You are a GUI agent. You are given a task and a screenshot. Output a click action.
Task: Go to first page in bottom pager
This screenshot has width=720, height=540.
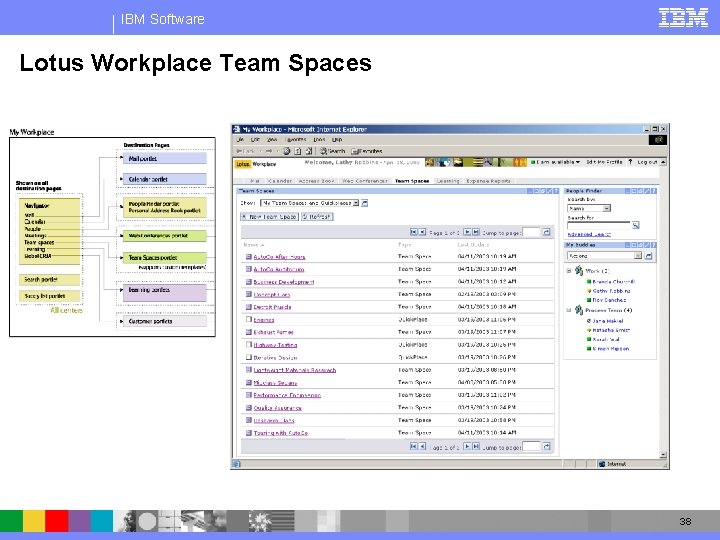coord(413,446)
